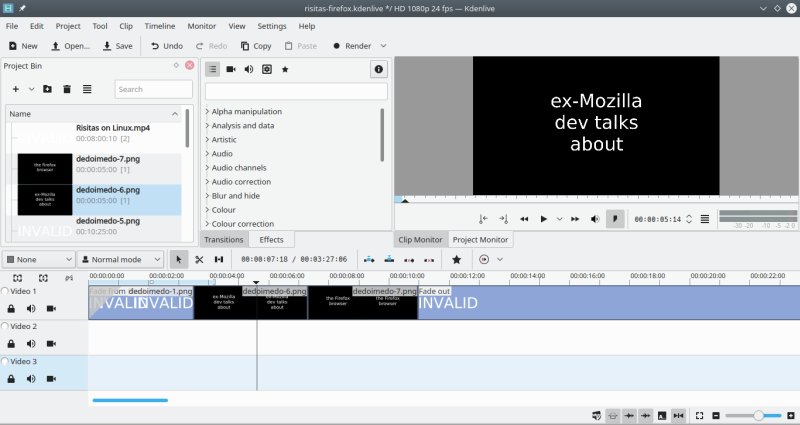Hide video on Video 3 track
Viewport: 800px width, 425px height.
coord(51,379)
